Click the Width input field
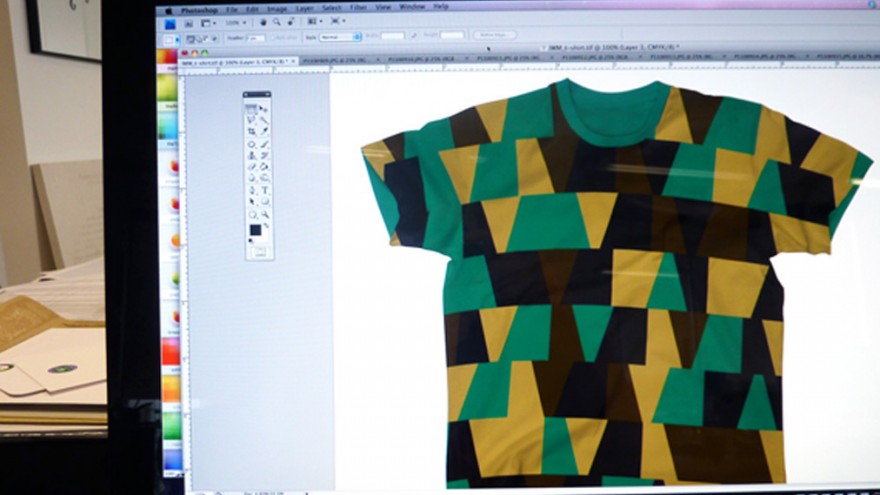This screenshot has width=880, height=495. [x=392, y=36]
